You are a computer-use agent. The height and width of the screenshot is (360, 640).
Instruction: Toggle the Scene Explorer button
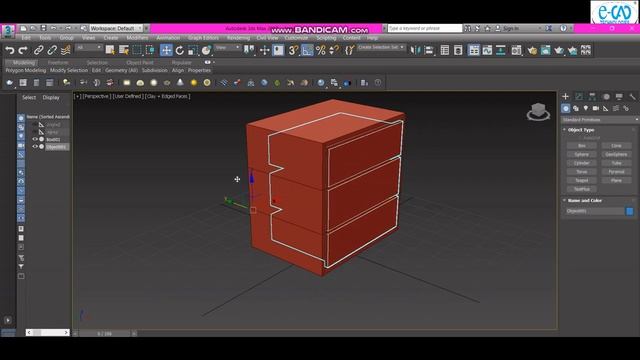[444, 50]
